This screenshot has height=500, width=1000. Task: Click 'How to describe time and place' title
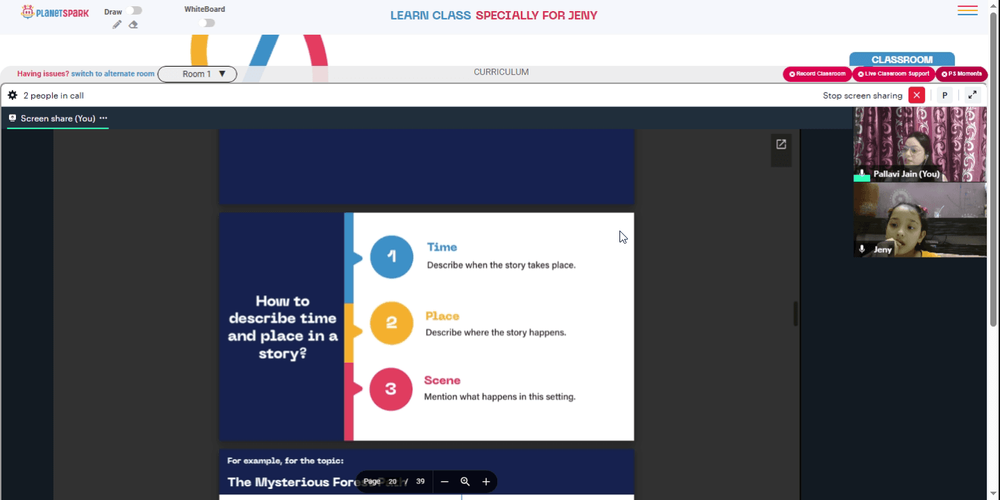[x=283, y=327]
